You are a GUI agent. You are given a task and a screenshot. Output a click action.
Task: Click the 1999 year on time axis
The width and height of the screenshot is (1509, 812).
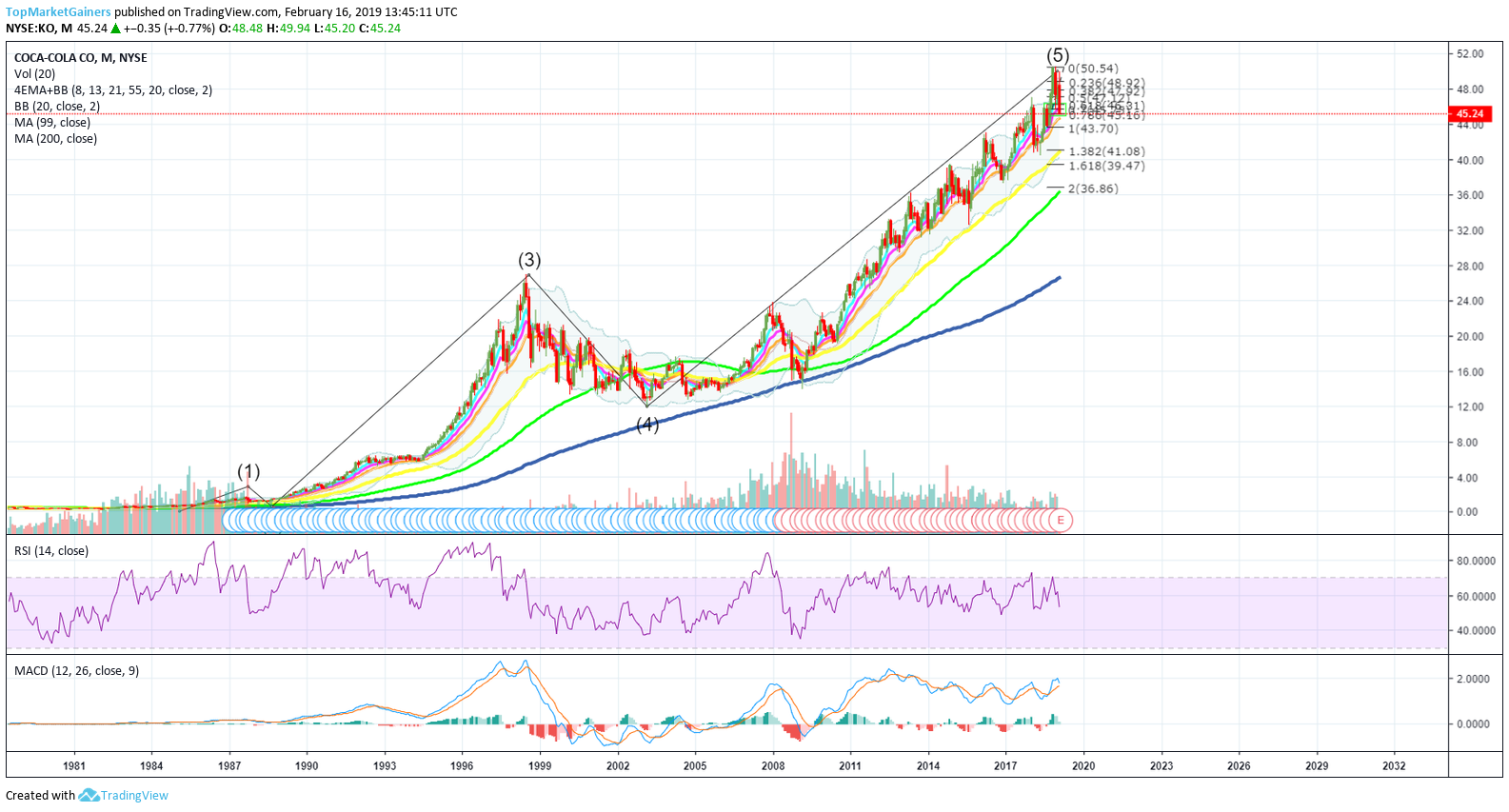540,766
